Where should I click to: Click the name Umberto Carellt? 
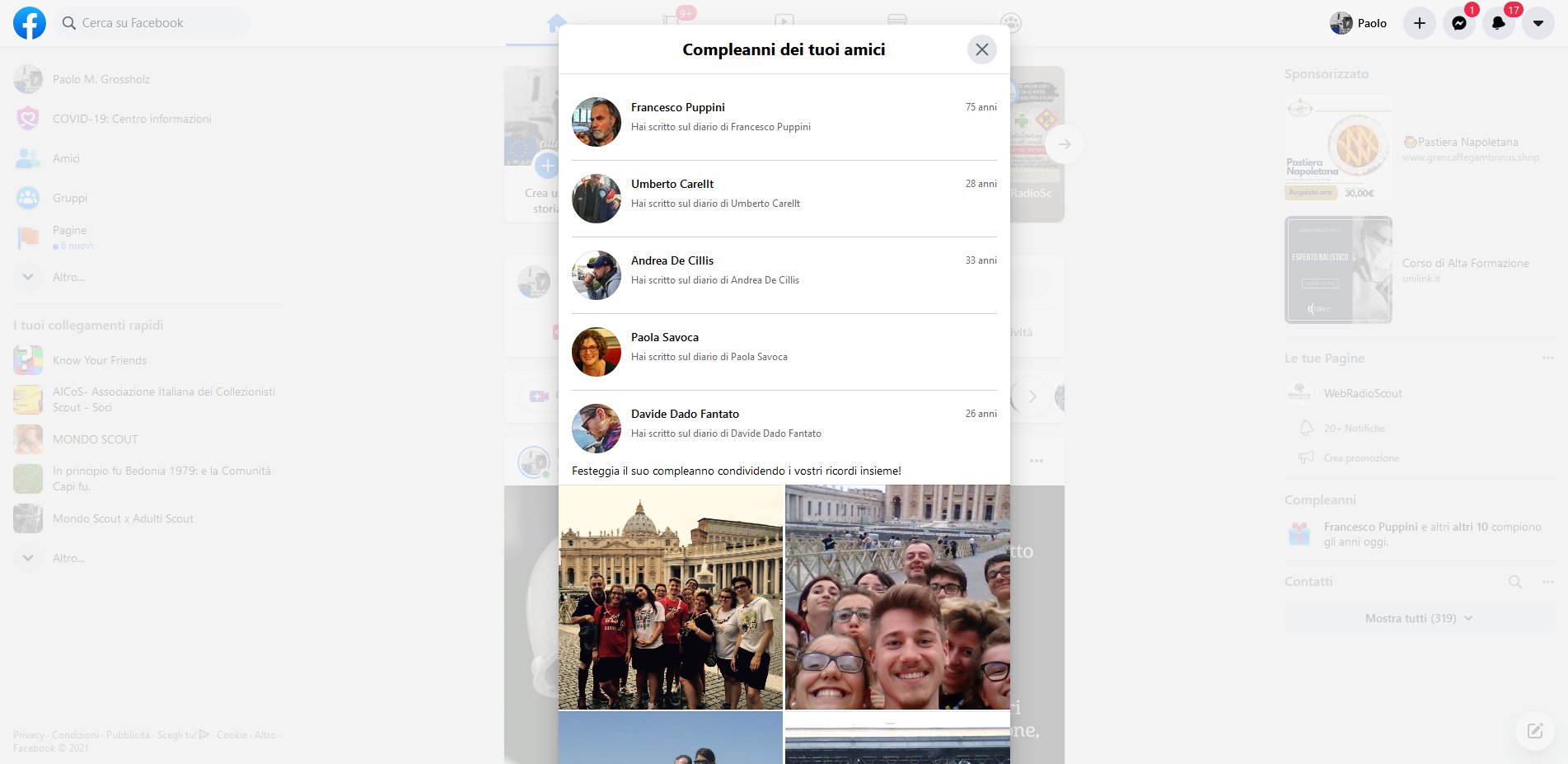[672, 184]
